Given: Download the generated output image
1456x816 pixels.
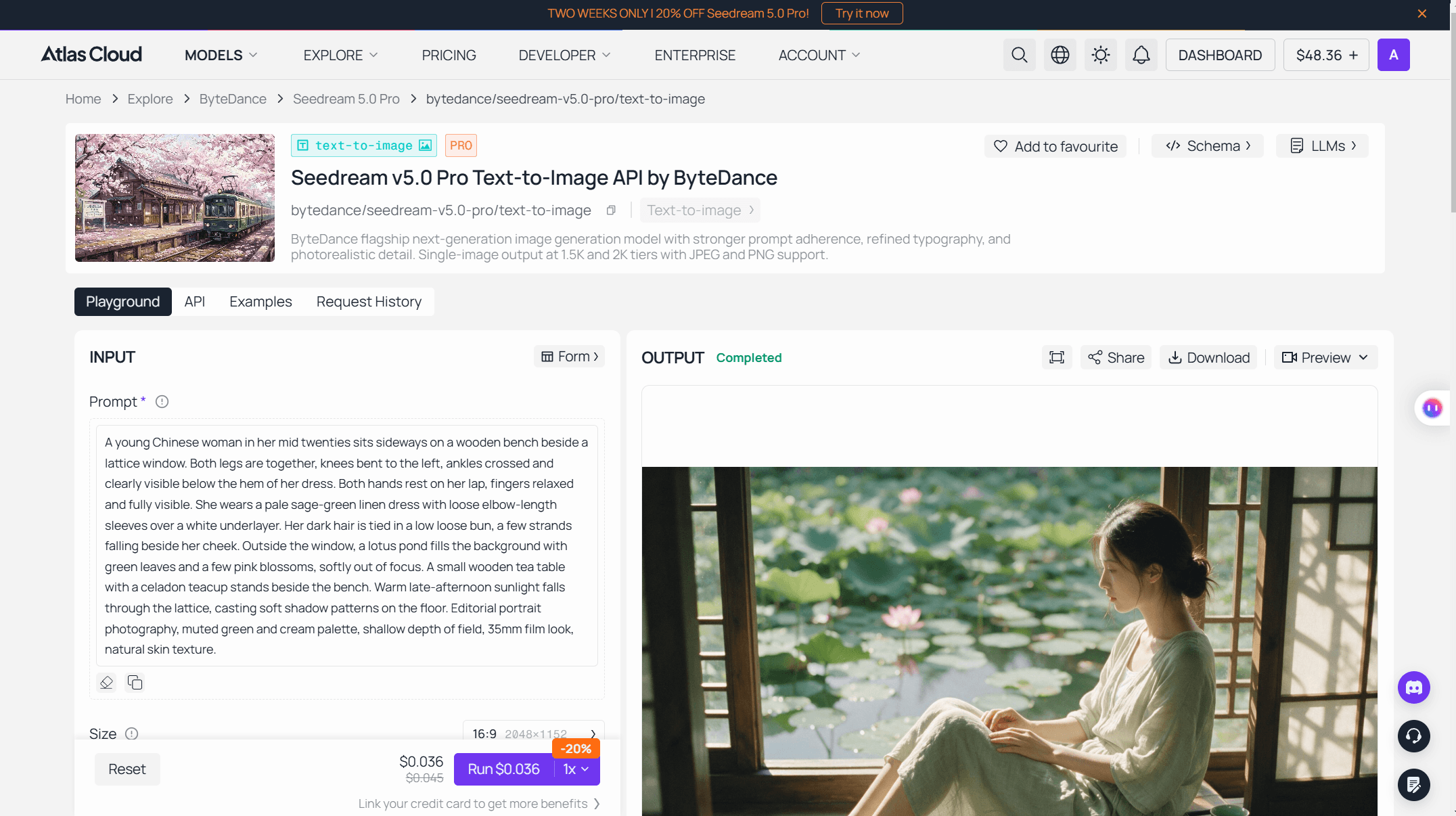Looking at the screenshot, I should 1208,357.
